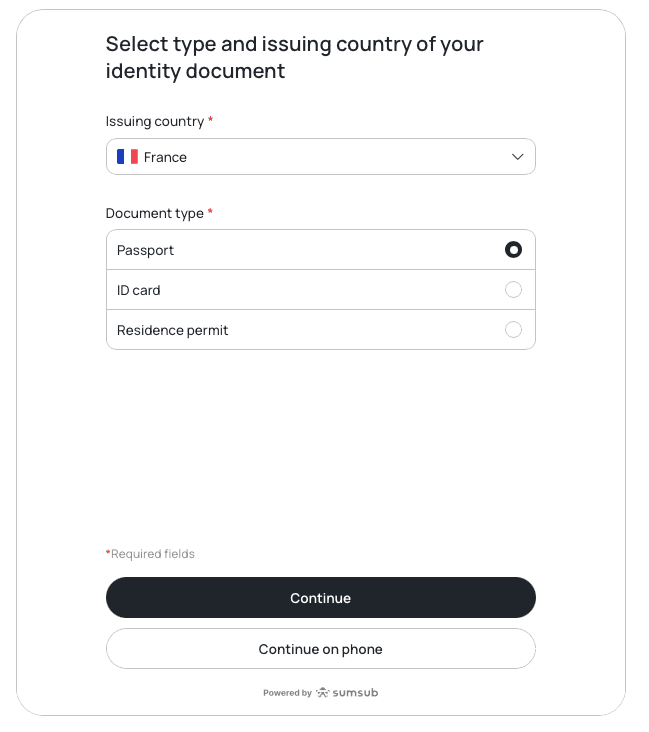Click the French flag icon
Viewport: 649px width, 732px height.
(x=127, y=157)
